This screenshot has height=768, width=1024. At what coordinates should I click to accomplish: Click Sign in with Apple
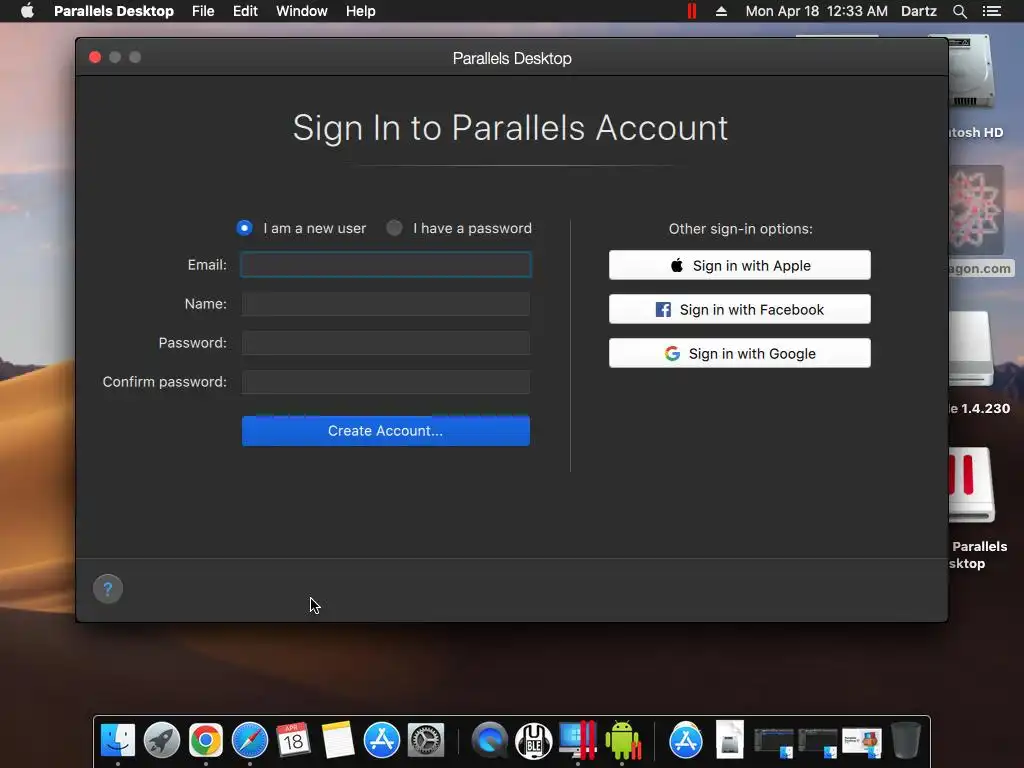pyautogui.click(x=740, y=265)
